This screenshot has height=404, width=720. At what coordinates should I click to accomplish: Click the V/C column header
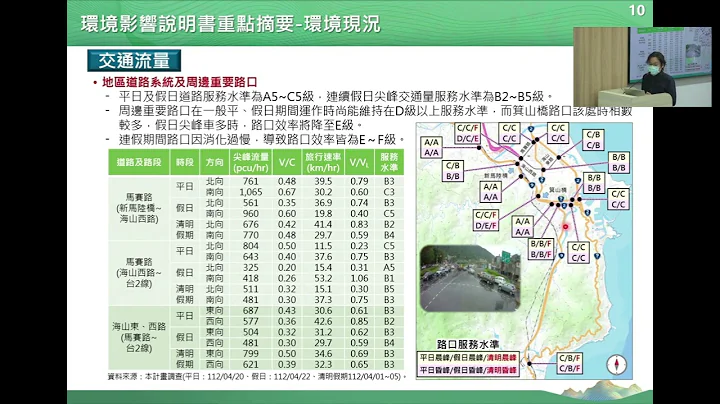287,162
